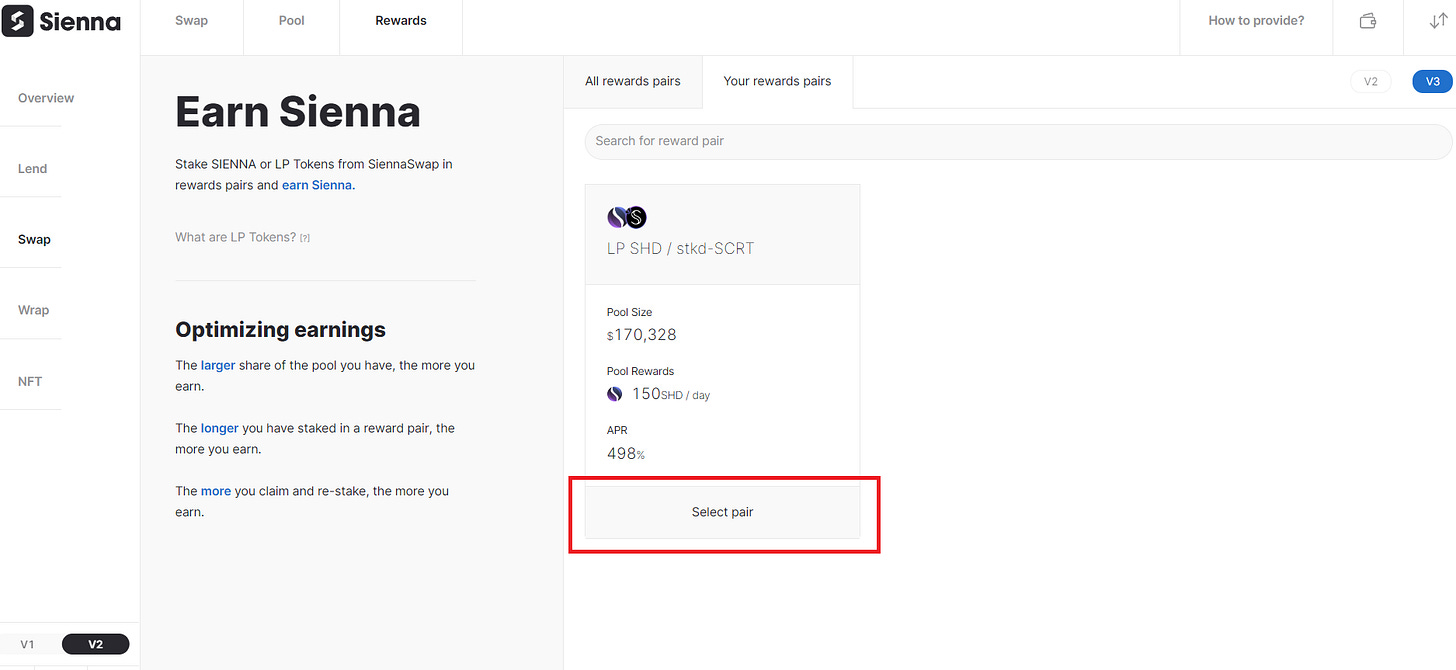Image resolution: width=1456 pixels, height=670 pixels.
Task: Click the Pool Size label
Action: pyautogui.click(x=629, y=313)
